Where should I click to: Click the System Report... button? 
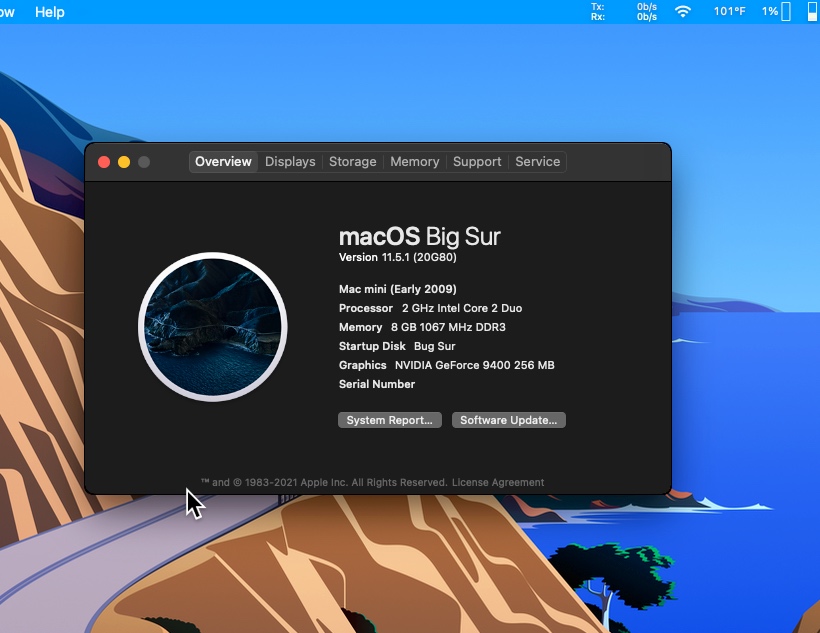tap(390, 420)
